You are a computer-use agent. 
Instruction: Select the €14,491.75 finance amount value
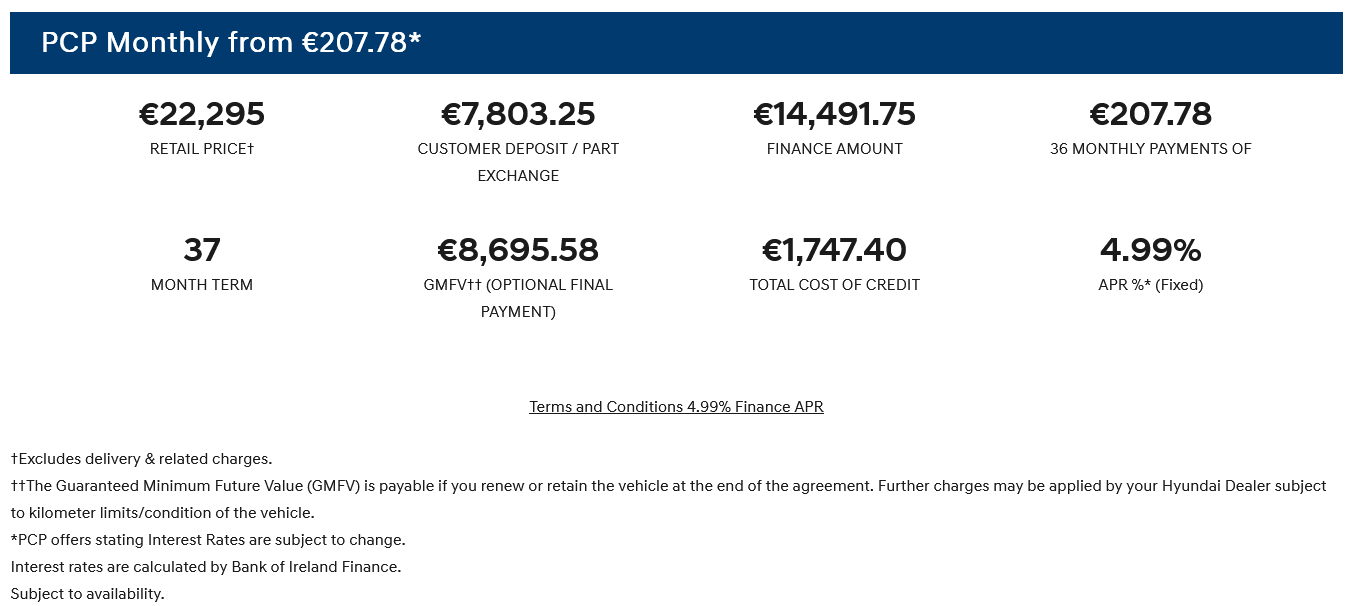pyautogui.click(x=835, y=114)
